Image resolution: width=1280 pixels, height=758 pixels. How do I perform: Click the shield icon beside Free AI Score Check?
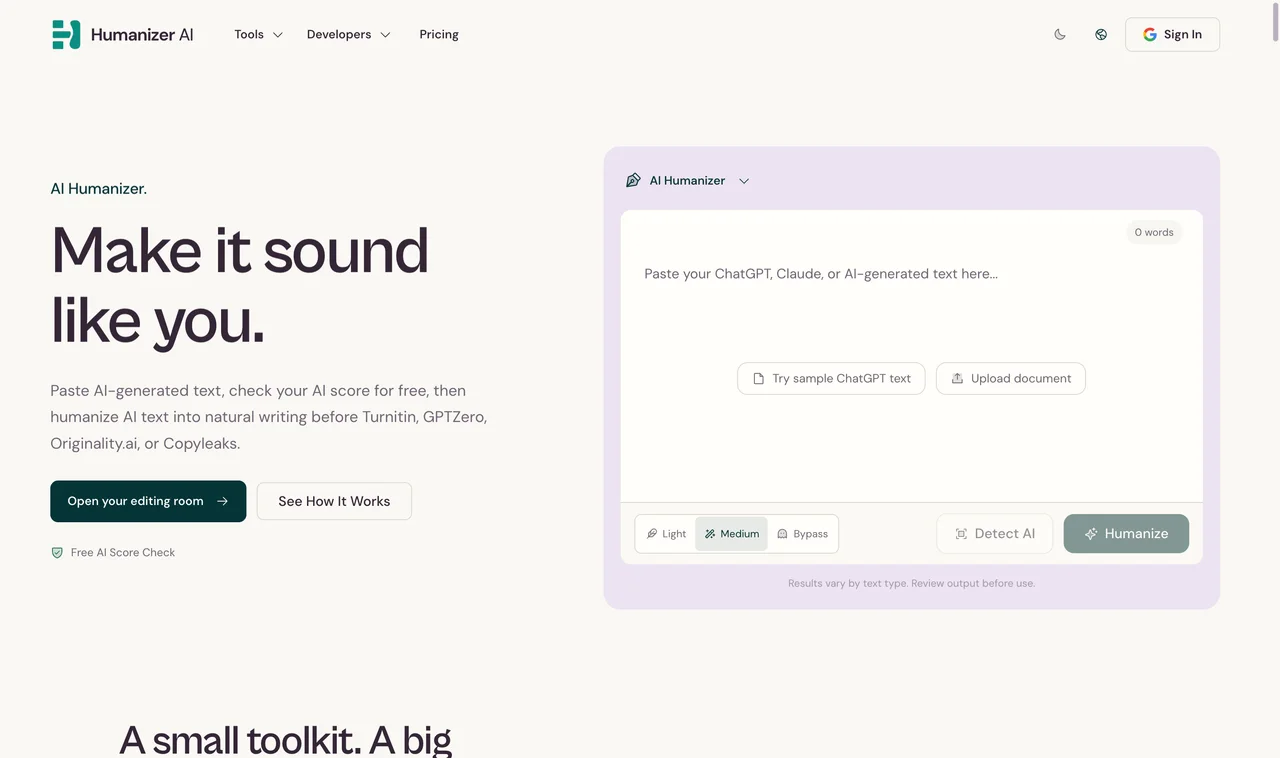pos(57,552)
